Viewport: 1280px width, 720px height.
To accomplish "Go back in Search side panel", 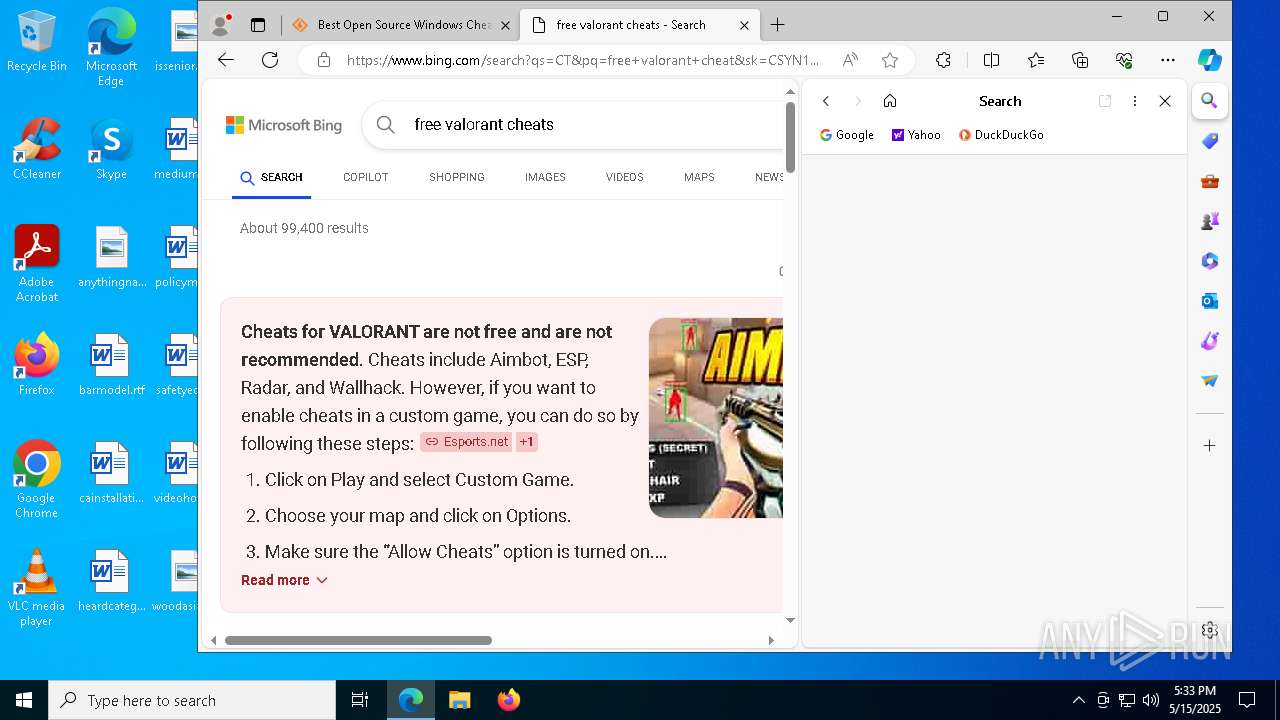I will tap(826, 101).
